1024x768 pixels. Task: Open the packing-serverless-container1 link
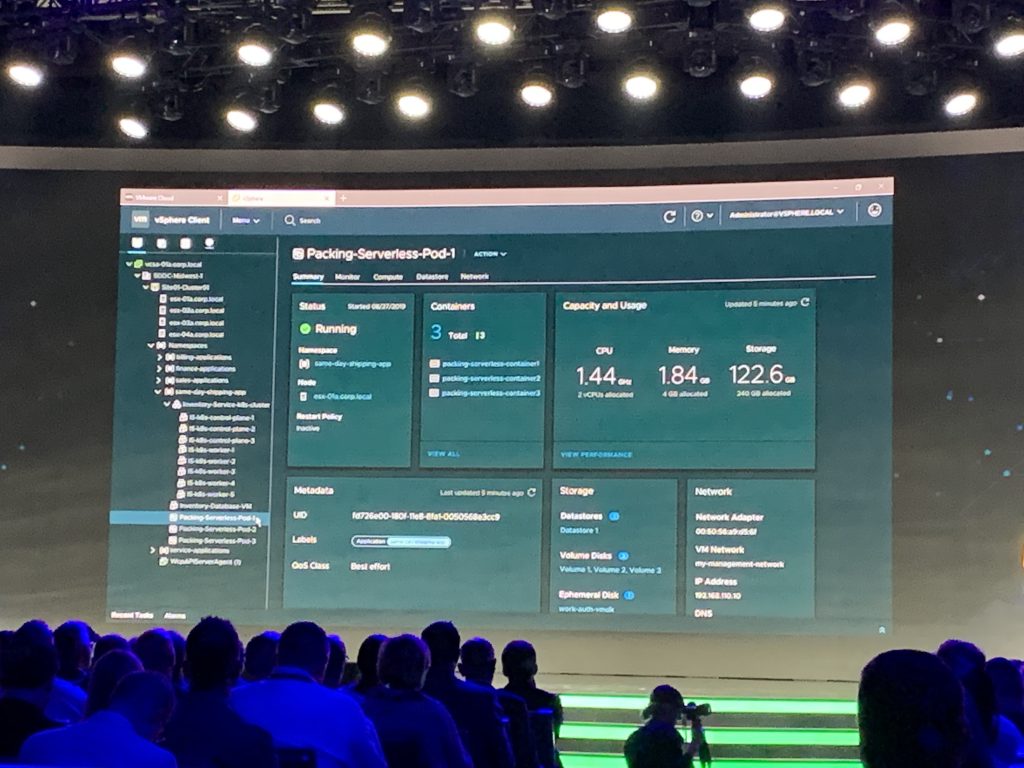491,364
